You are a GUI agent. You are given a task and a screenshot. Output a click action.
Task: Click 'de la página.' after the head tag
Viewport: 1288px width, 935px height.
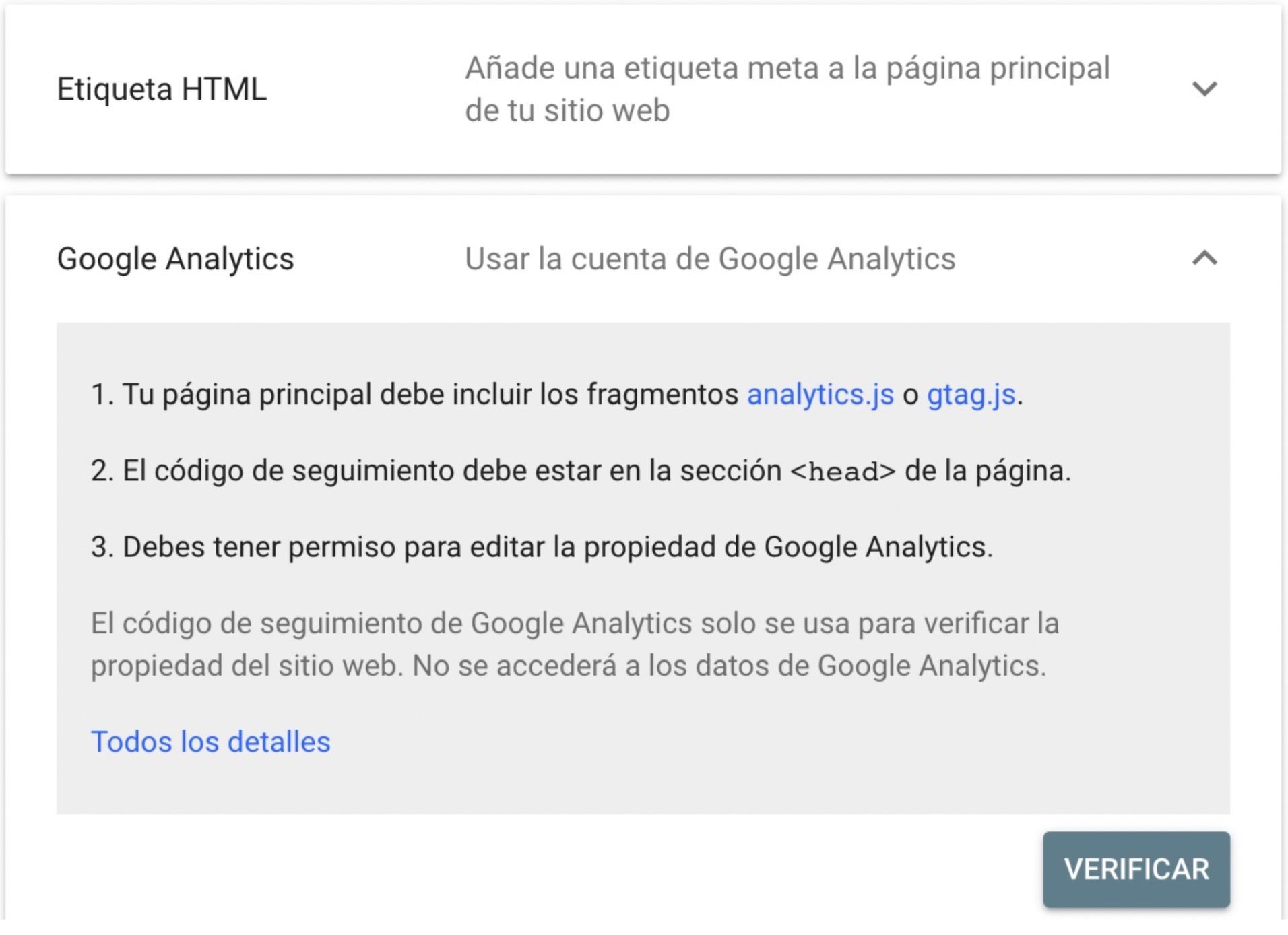tap(987, 471)
